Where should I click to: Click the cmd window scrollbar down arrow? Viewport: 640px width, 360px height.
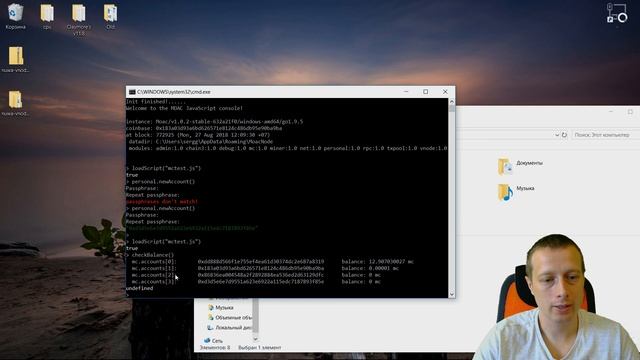click(451, 294)
